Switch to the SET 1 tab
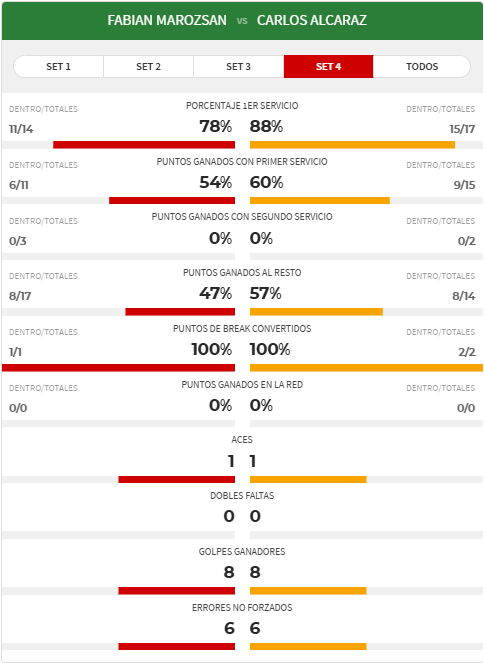Screen dimensions: 484x663 click(x=58, y=66)
